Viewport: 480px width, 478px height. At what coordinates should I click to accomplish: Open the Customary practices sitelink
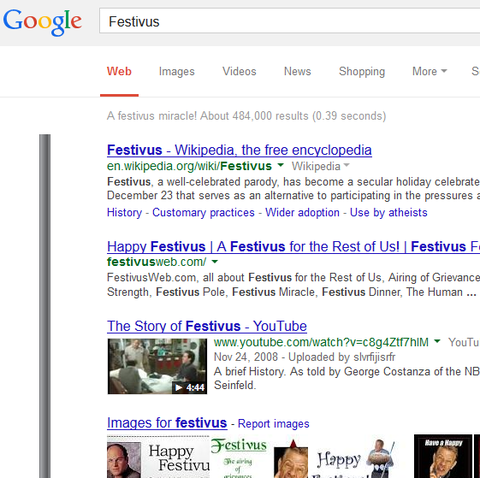[x=203, y=213]
